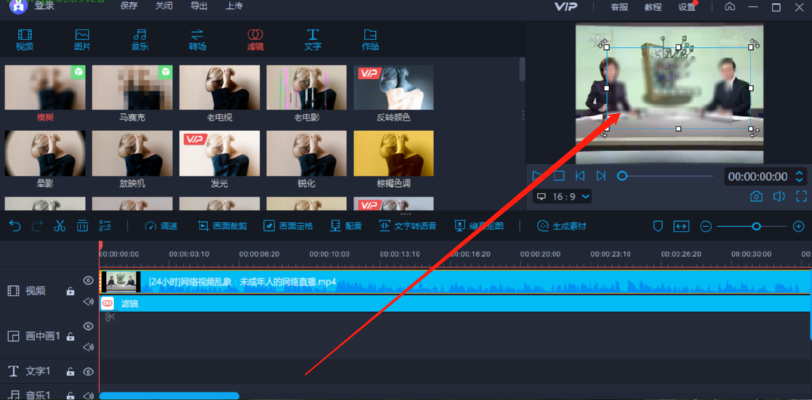The width and height of the screenshot is (812, 400).
Task: Click the undo arrow in the timeline toolbar
Action: coord(14,226)
